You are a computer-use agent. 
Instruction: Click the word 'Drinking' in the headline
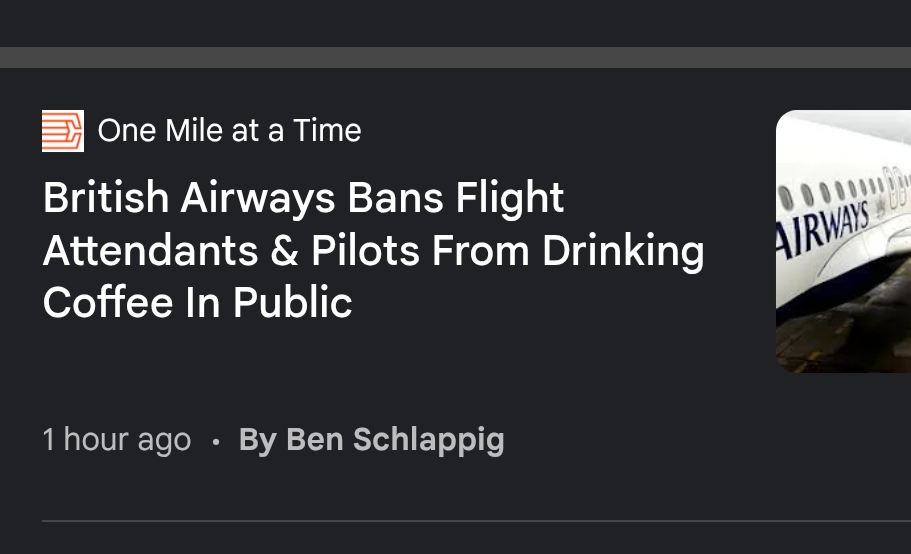click(x=623, y=251)
